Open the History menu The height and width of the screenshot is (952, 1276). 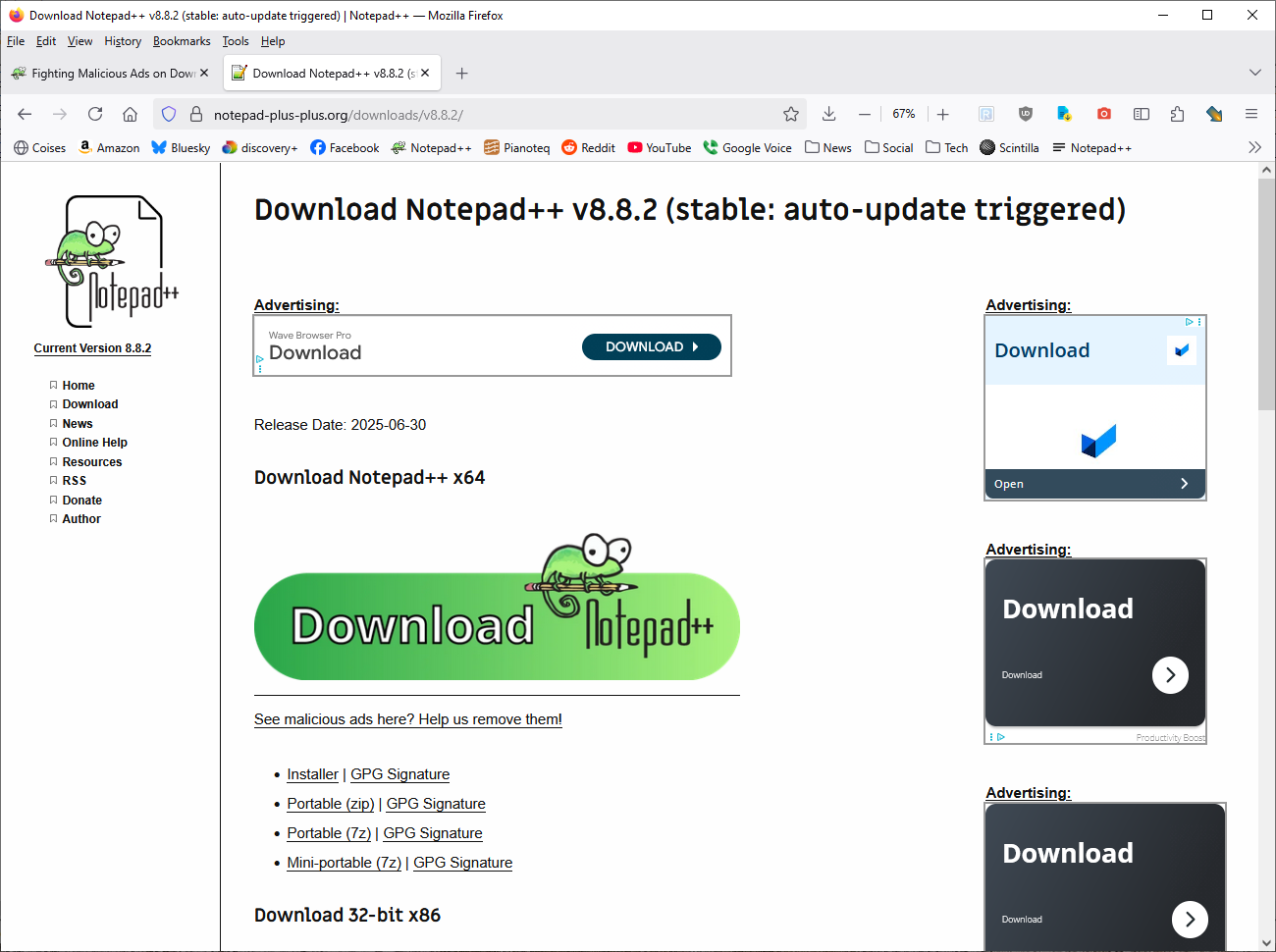(123, 41)
